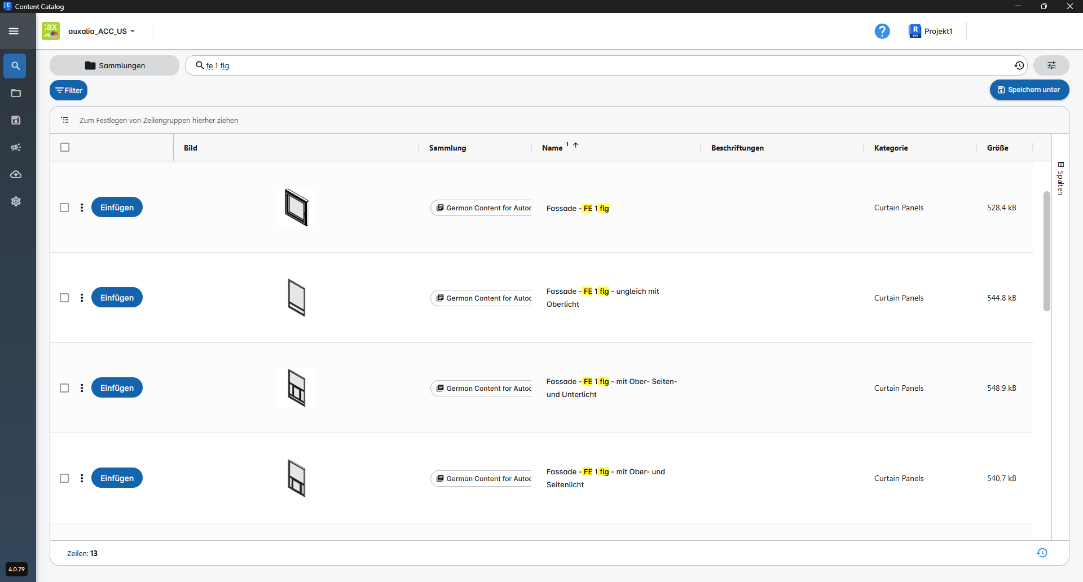Open the folder view in the left sidebar

15,93
